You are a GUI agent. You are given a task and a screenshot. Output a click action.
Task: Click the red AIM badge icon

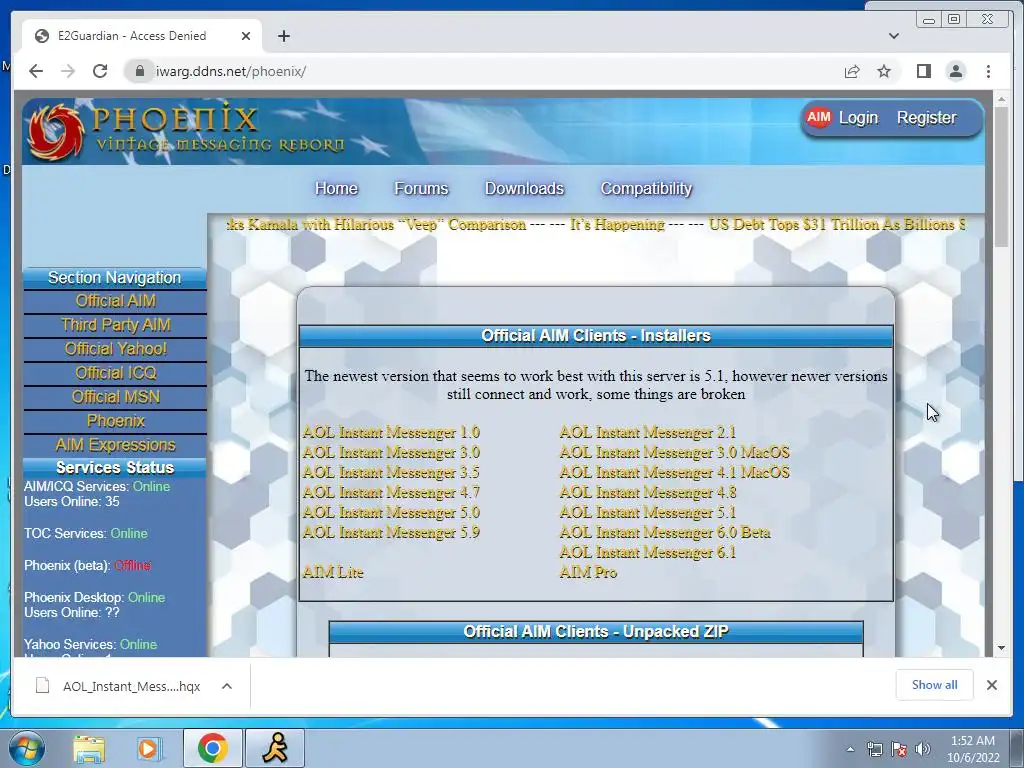pyautogui.click(x=818, y=118)
